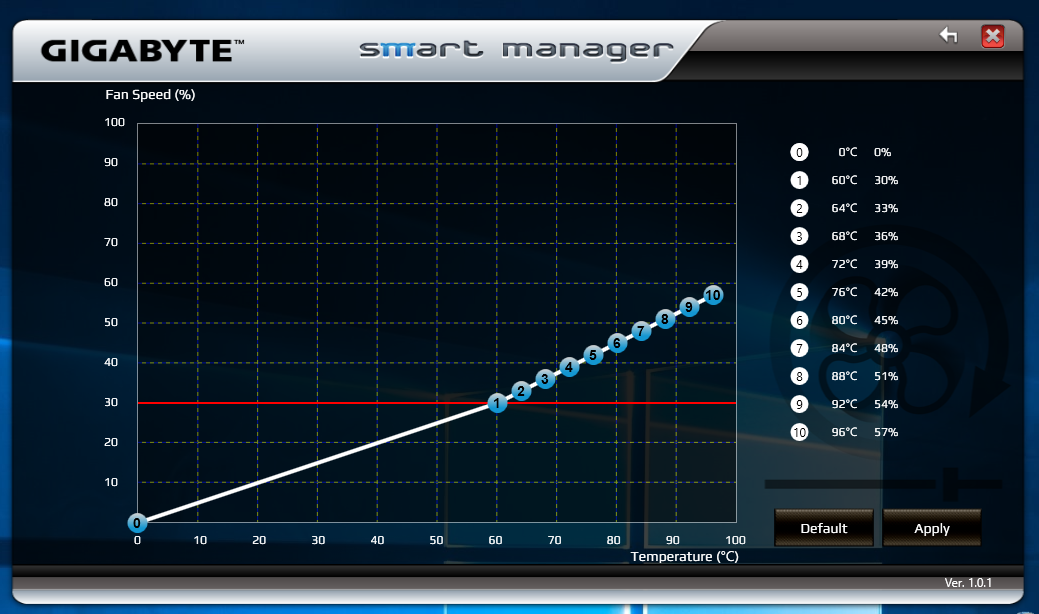1039x614 pixels.
Task: Select curve point 3 on the graph
Action: tap(545, 379)
